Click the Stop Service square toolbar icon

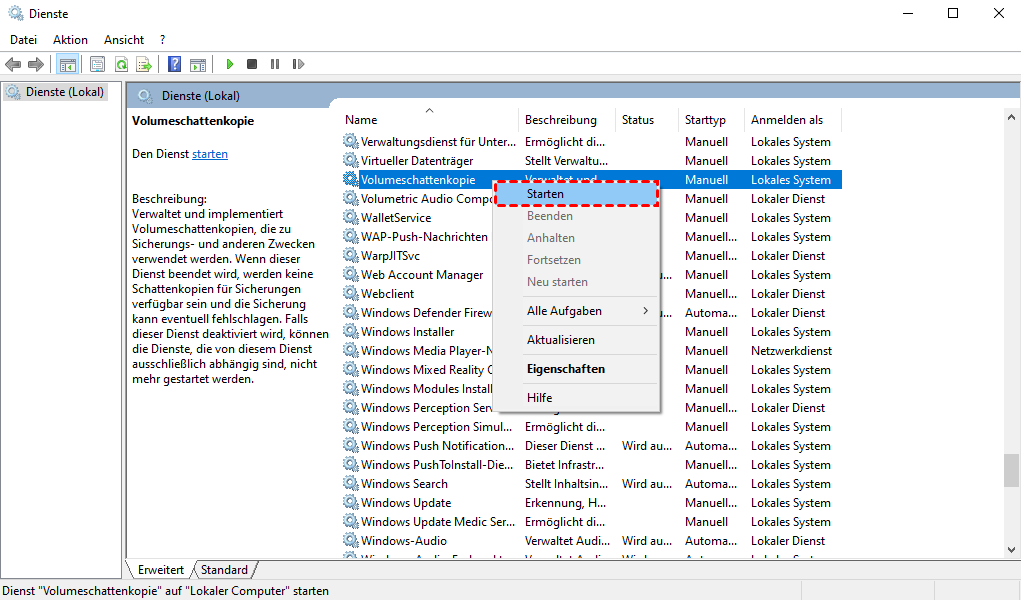tap(252, 65)
